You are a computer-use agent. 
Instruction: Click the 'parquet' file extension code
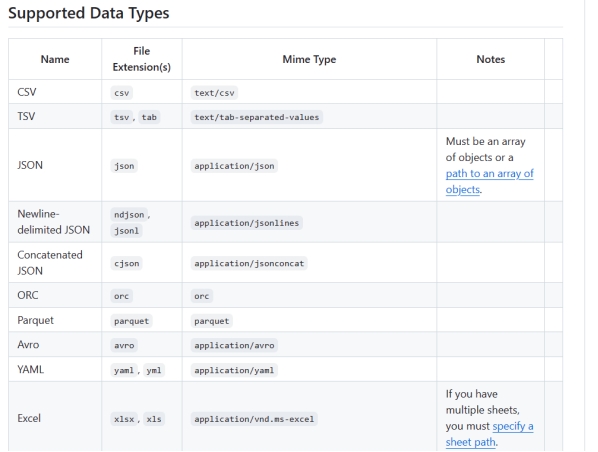tap(131, 321)
